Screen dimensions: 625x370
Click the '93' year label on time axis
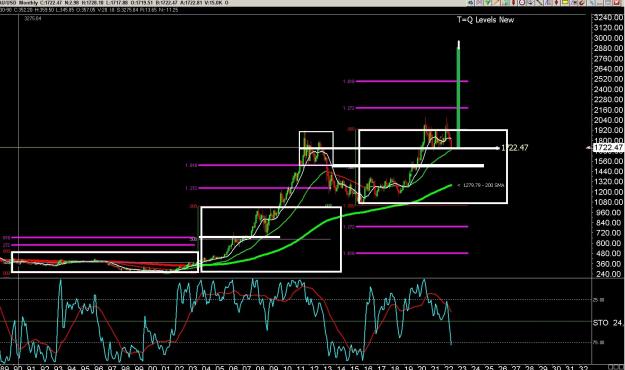[x=58, y=367]
